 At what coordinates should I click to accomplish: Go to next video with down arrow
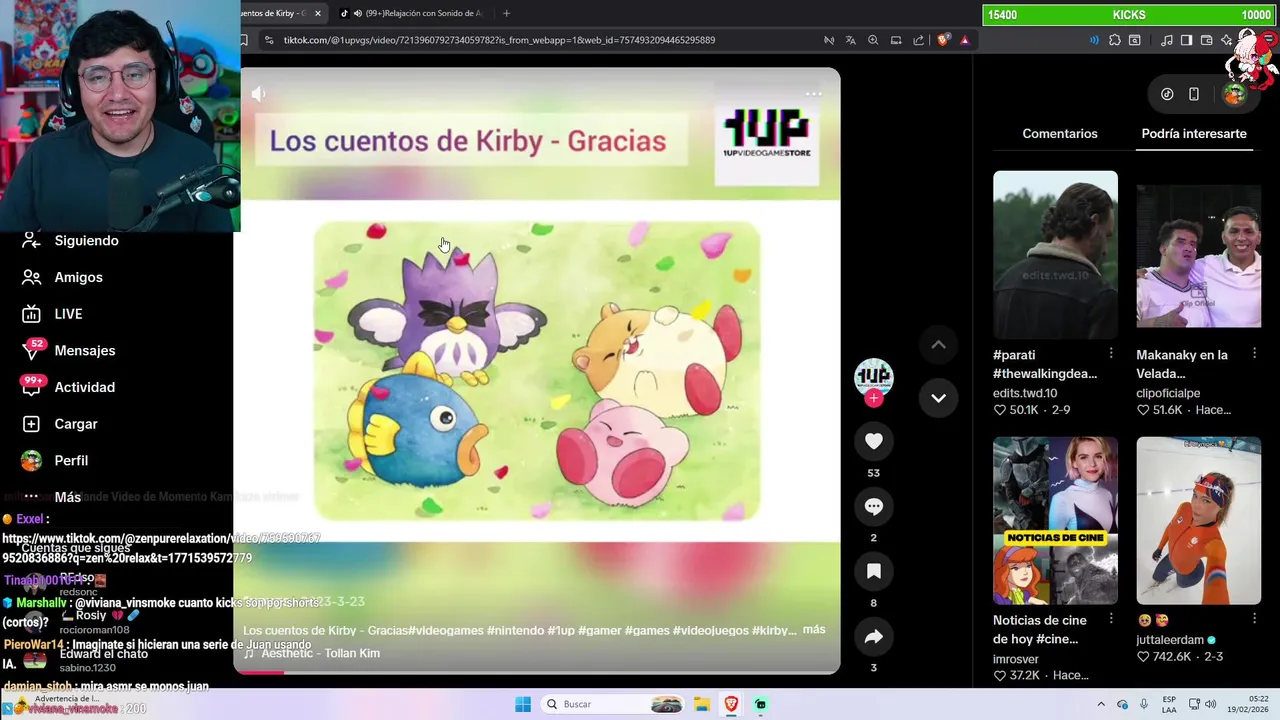[x=938, y=398]
